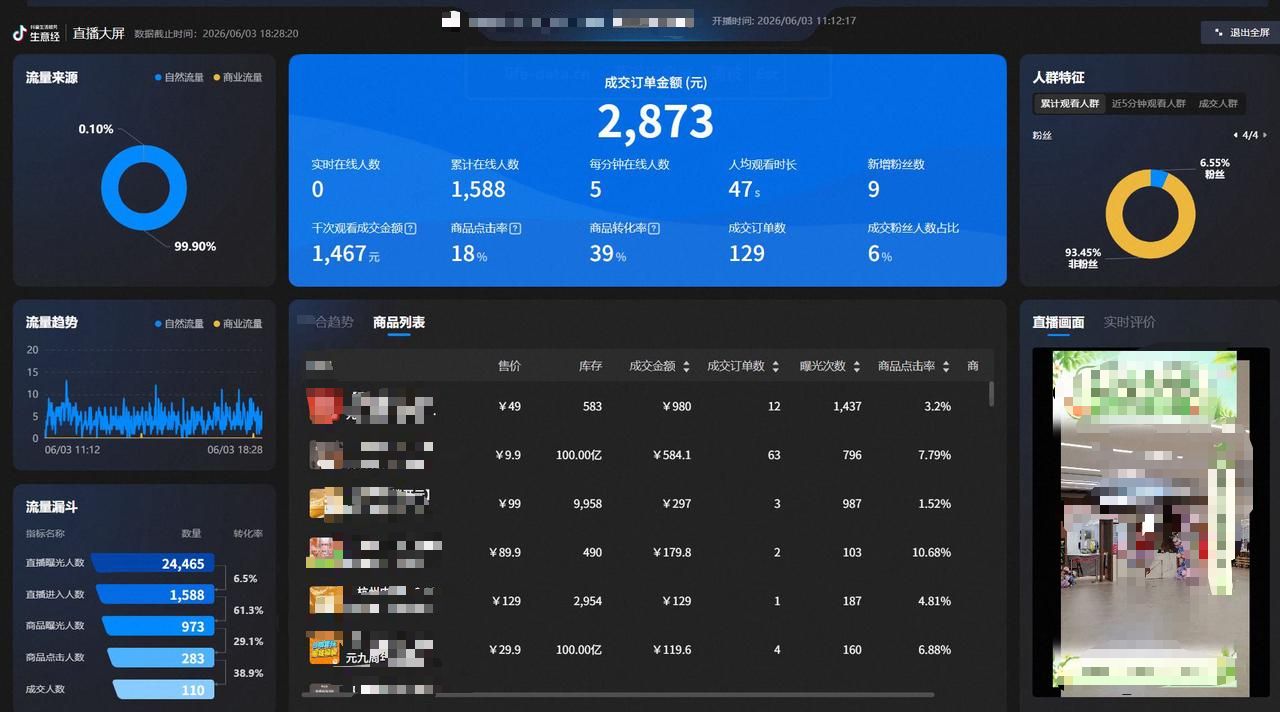Select the 商品列表 tab

tap(399, 322)
